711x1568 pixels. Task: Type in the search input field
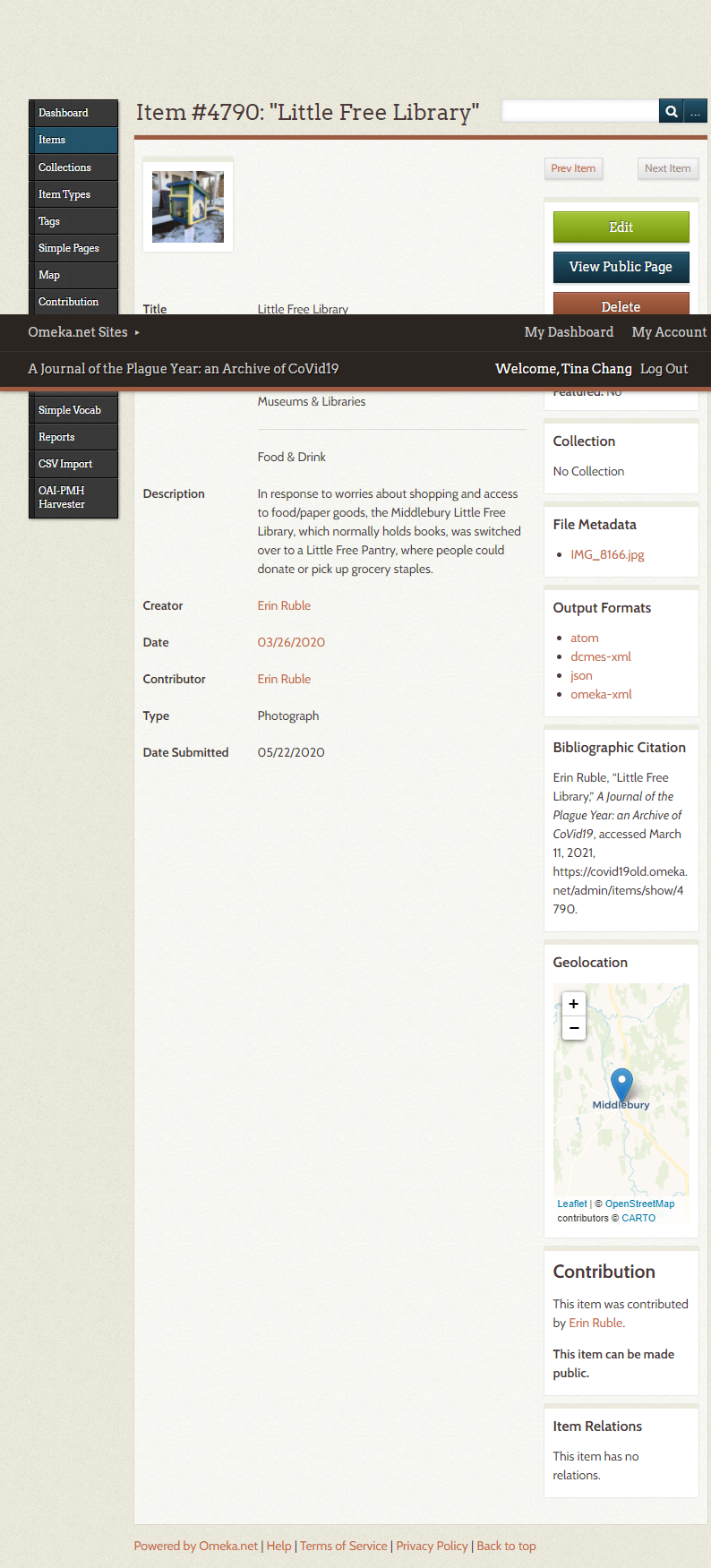[579, 112]
